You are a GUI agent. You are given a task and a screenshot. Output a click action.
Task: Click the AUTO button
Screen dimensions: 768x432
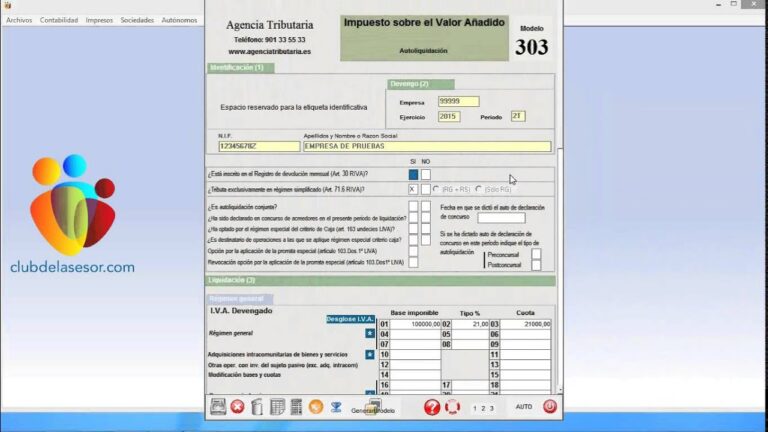[x=524, y=407]
